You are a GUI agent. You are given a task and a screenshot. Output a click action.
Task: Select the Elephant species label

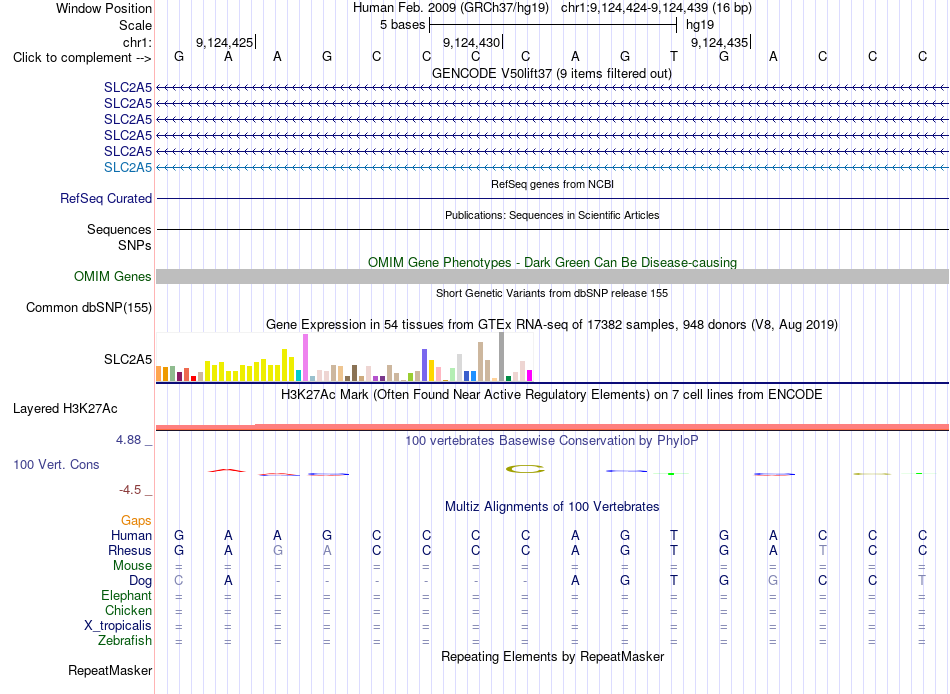(x=127, y=595)
